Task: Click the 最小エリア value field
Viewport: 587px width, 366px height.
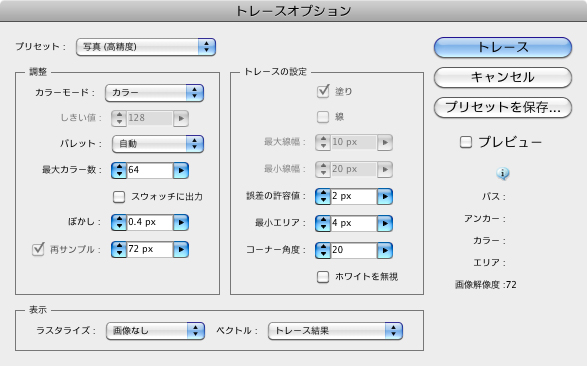Action: point(354,223)
